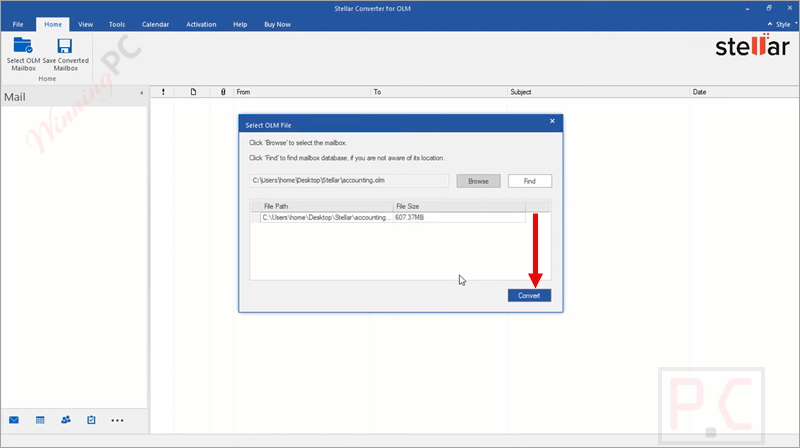This screenshot has width=800, height=448.
Task: Click the Browse button
Action: 478,181
